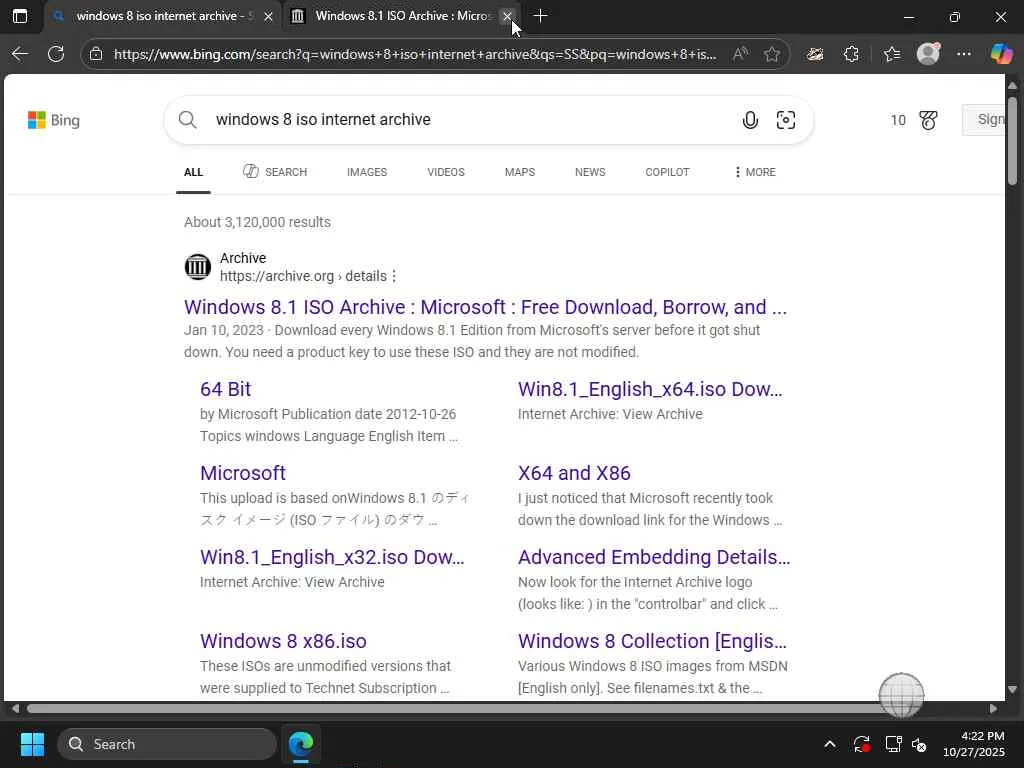This screenshot has width=1024, height=768.
Task: Open options menu beside archive.org details
Action: [x=394, y=276]
